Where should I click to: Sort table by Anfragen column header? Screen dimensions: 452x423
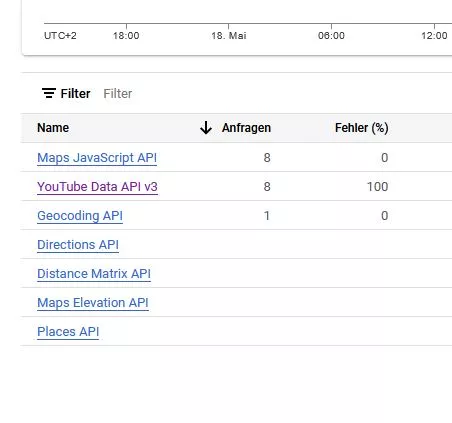(246, 128)
